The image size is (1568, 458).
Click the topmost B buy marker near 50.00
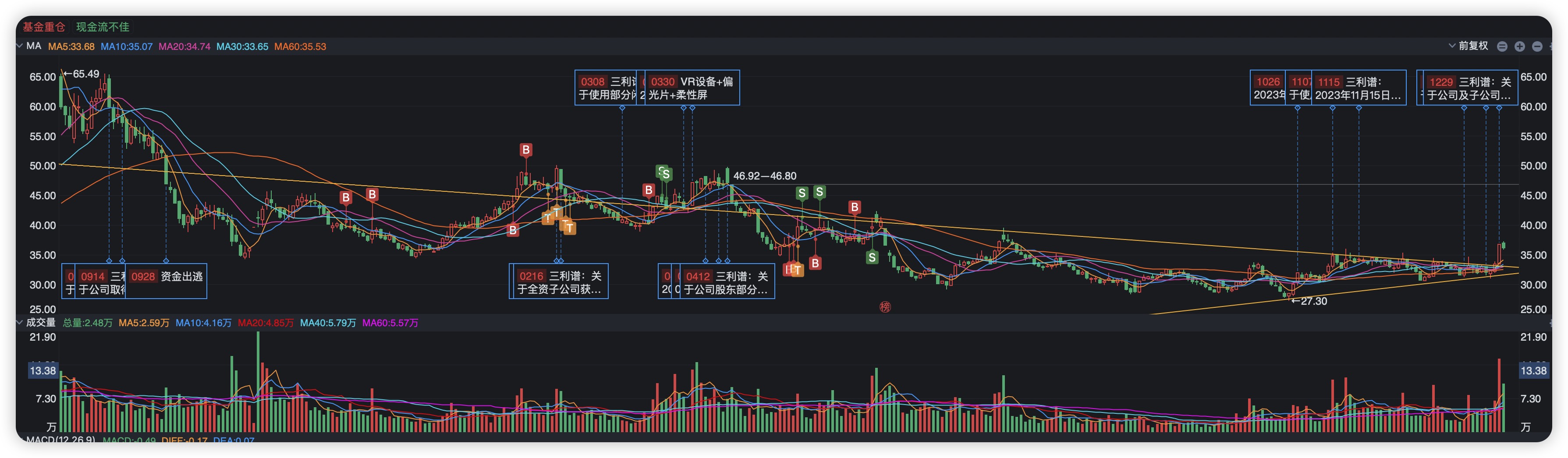click(x=526, y=150)
